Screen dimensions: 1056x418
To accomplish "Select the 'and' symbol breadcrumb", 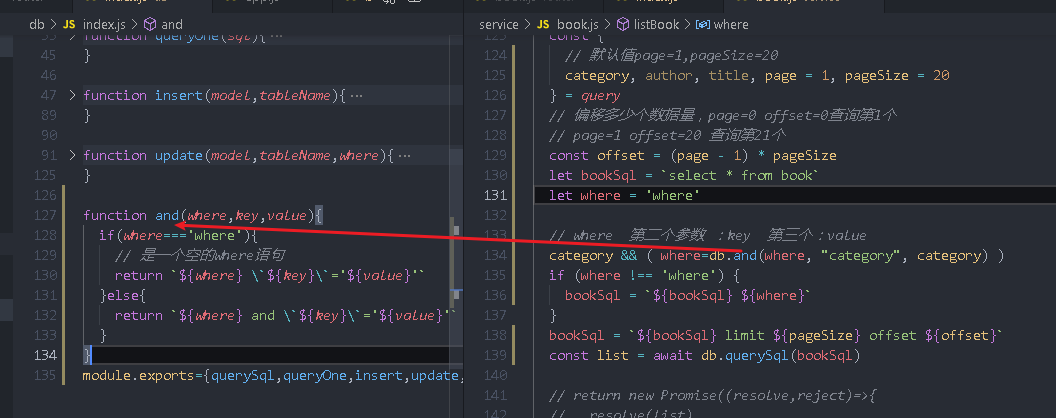I will click(172, 24).
